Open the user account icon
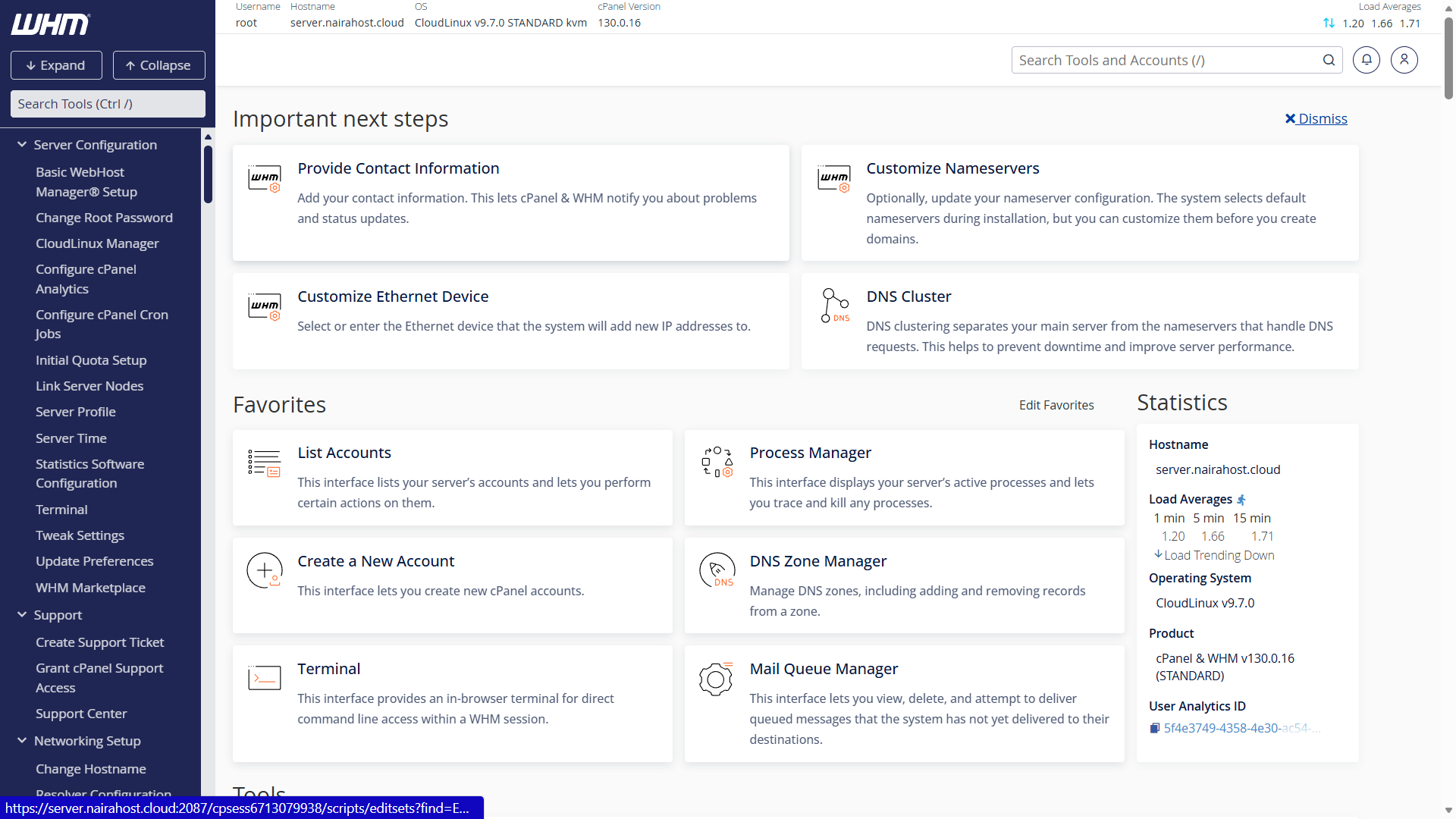Viewport: 1456px width, 819px height. point(1404,60)
